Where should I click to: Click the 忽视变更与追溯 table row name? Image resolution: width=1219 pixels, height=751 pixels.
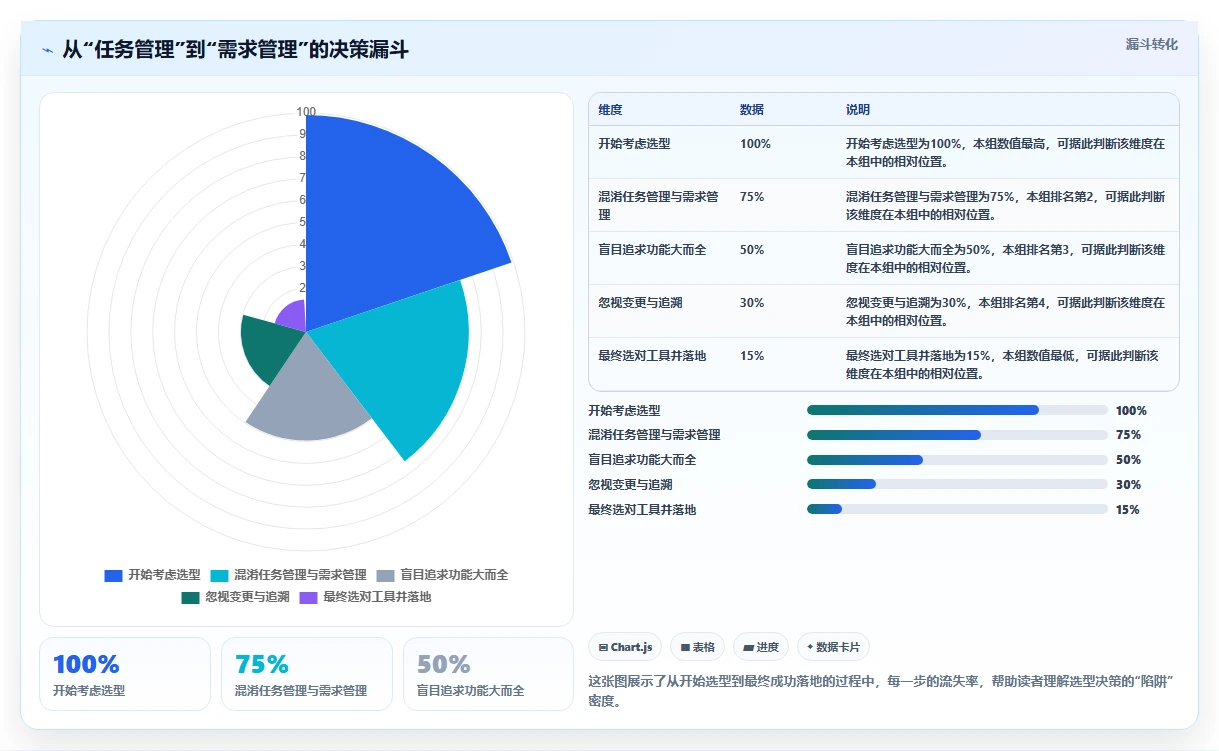coord(640,303)
